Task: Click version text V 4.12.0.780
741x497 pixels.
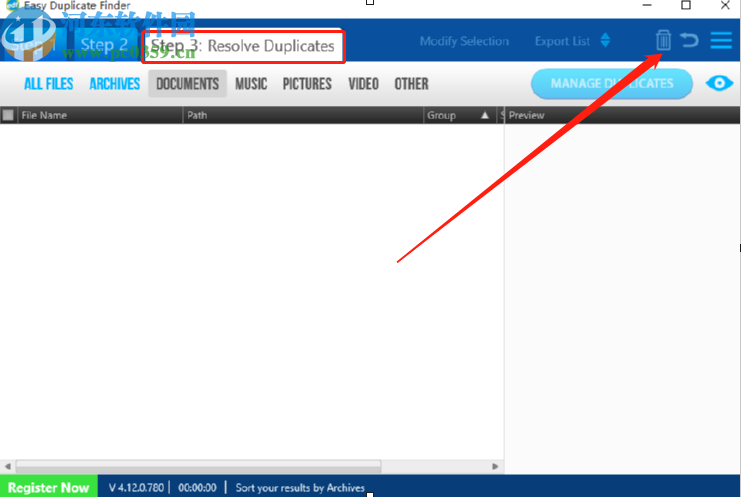Action: [136, 488]
